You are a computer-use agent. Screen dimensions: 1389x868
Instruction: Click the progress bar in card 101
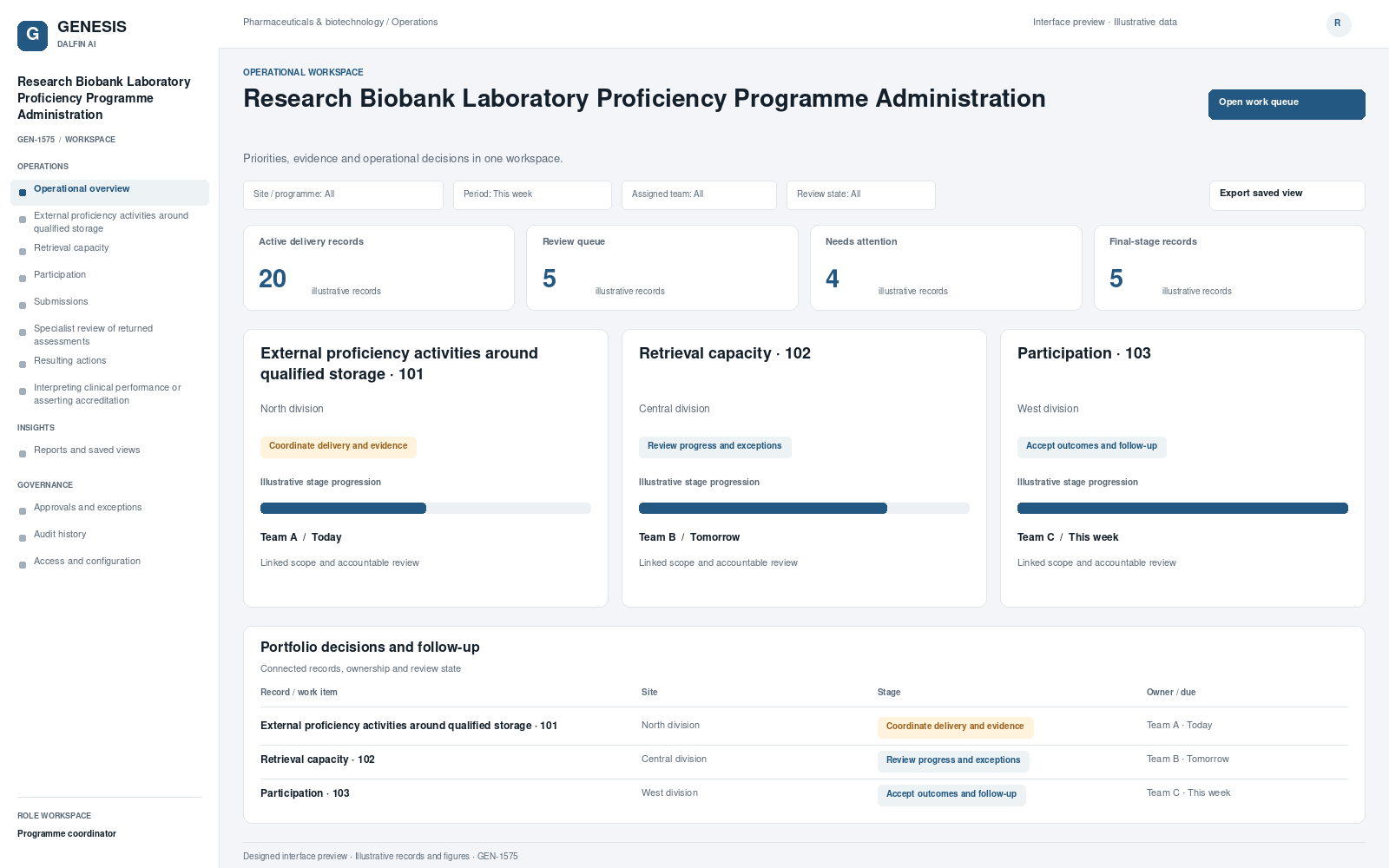tap(425, 509)
